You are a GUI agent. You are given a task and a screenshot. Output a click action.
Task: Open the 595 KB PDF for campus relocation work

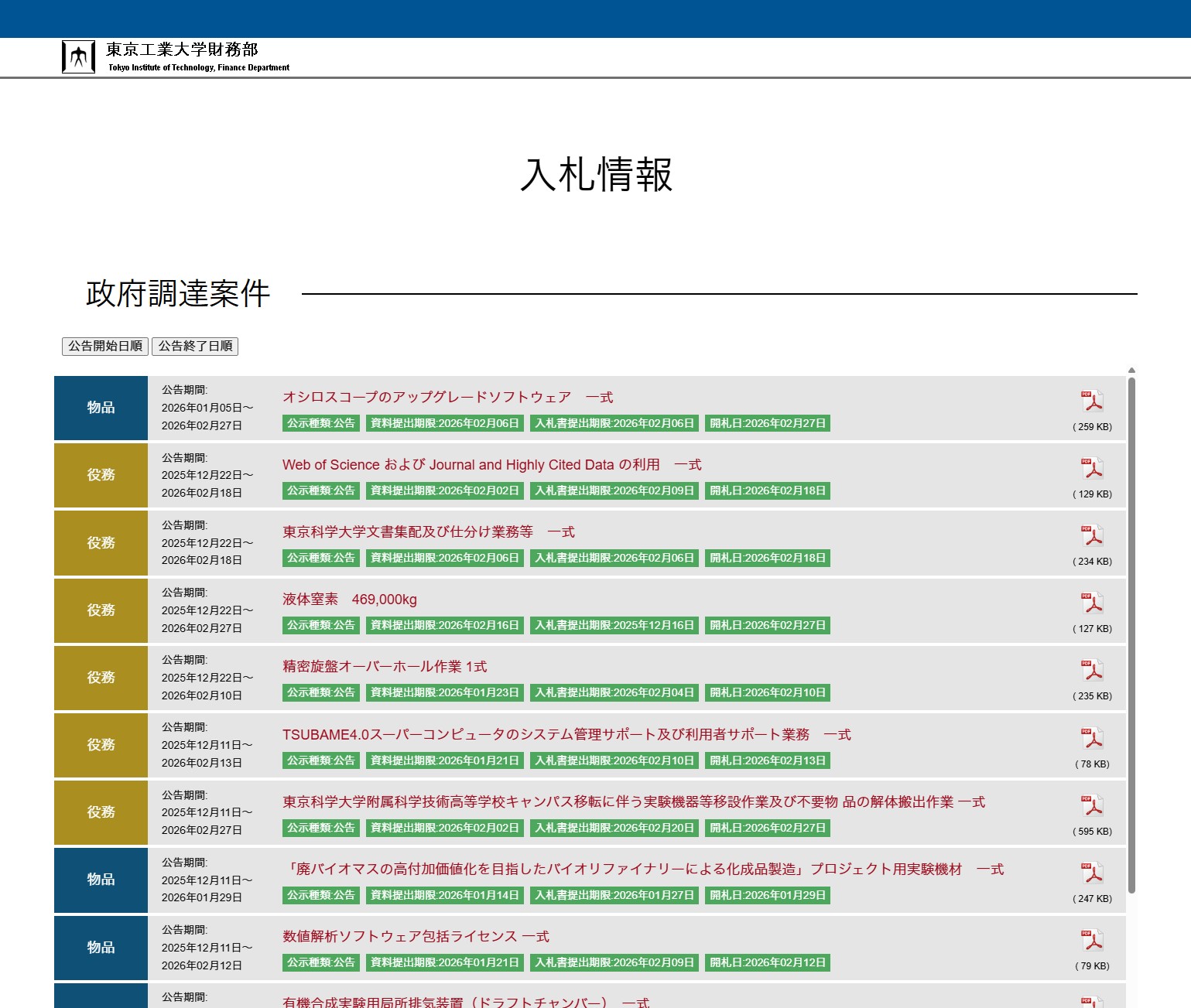(1092, 806)
